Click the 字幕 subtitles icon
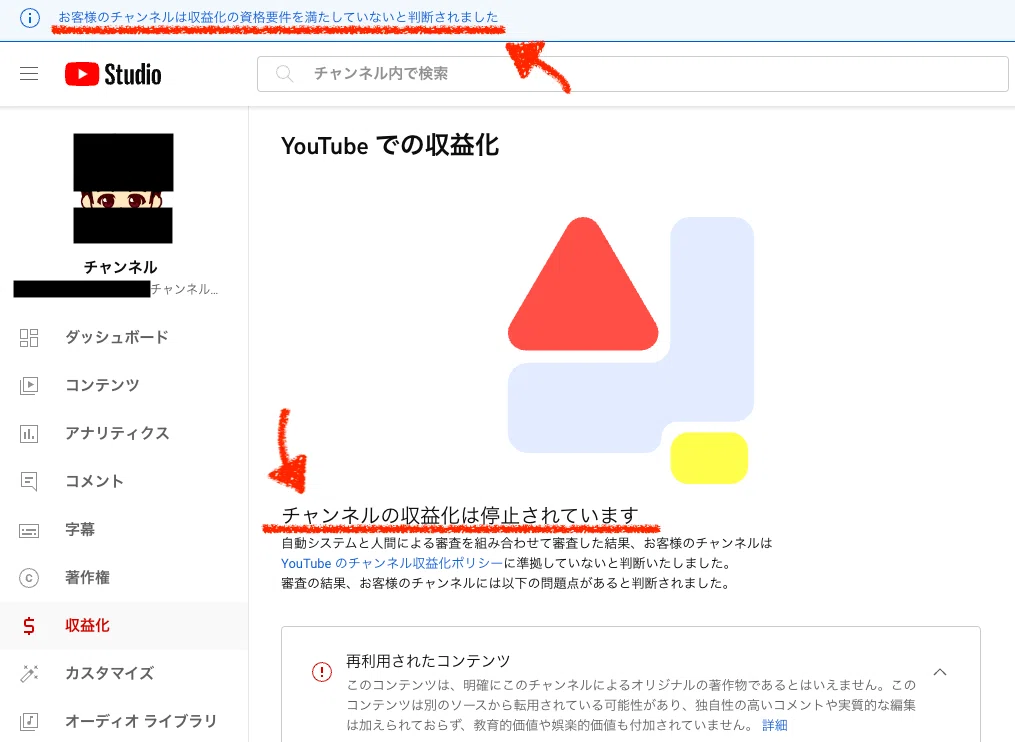The image size is (1015, 742). tap(29, 530)
